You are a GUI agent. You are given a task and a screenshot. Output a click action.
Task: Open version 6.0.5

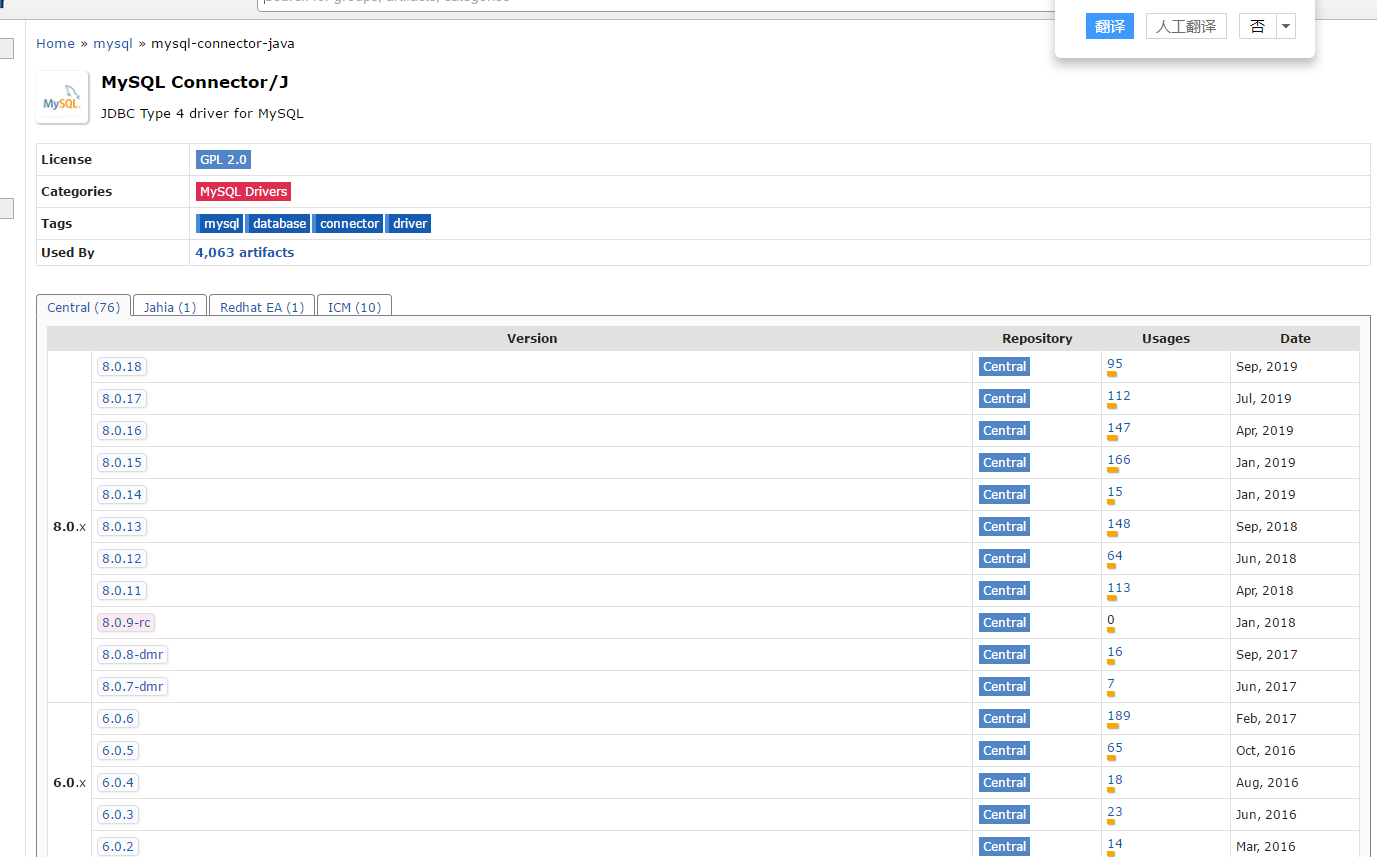[118, 750]
